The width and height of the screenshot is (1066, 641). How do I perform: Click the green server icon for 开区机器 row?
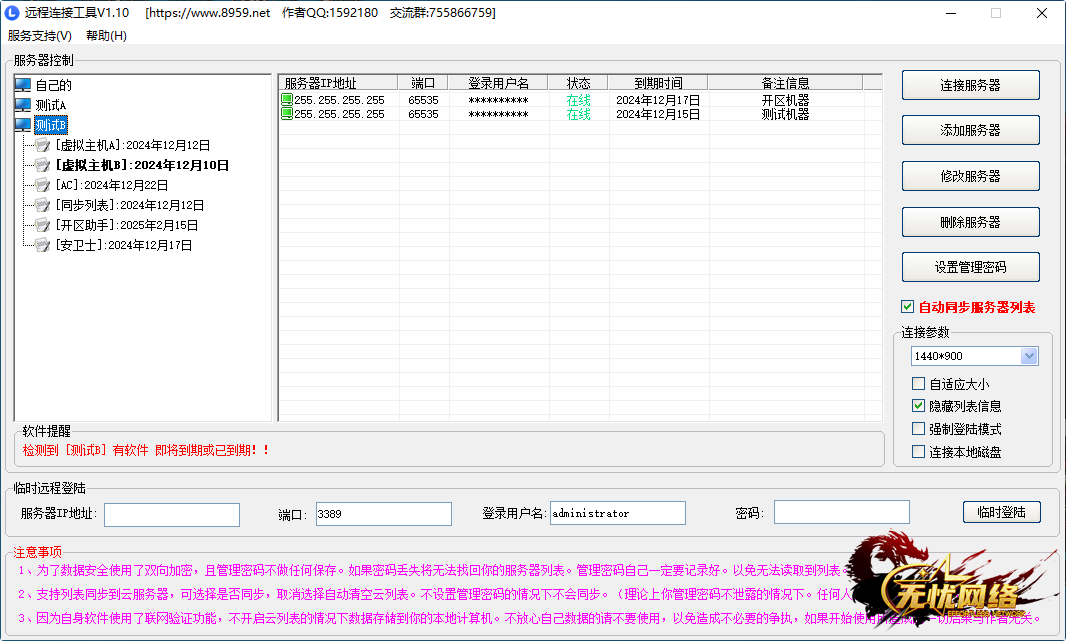point(287,100)
